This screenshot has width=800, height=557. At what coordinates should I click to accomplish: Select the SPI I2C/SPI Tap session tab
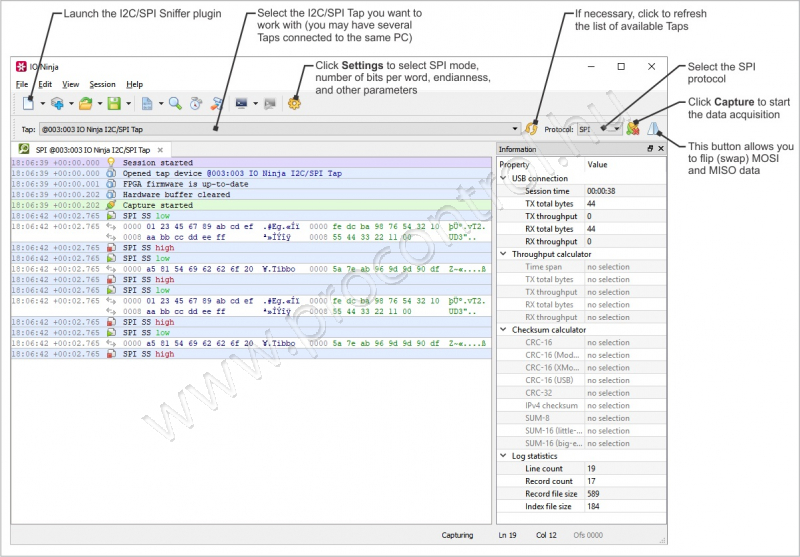tap(92, 150)
